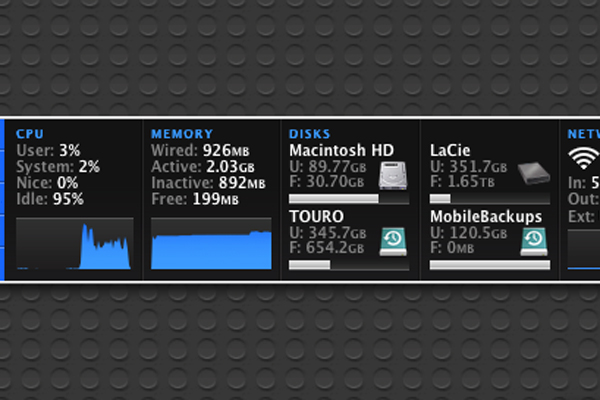Click the MobileBackups Time Machine icon
This screenshot has height=400, width=600.
534,242
